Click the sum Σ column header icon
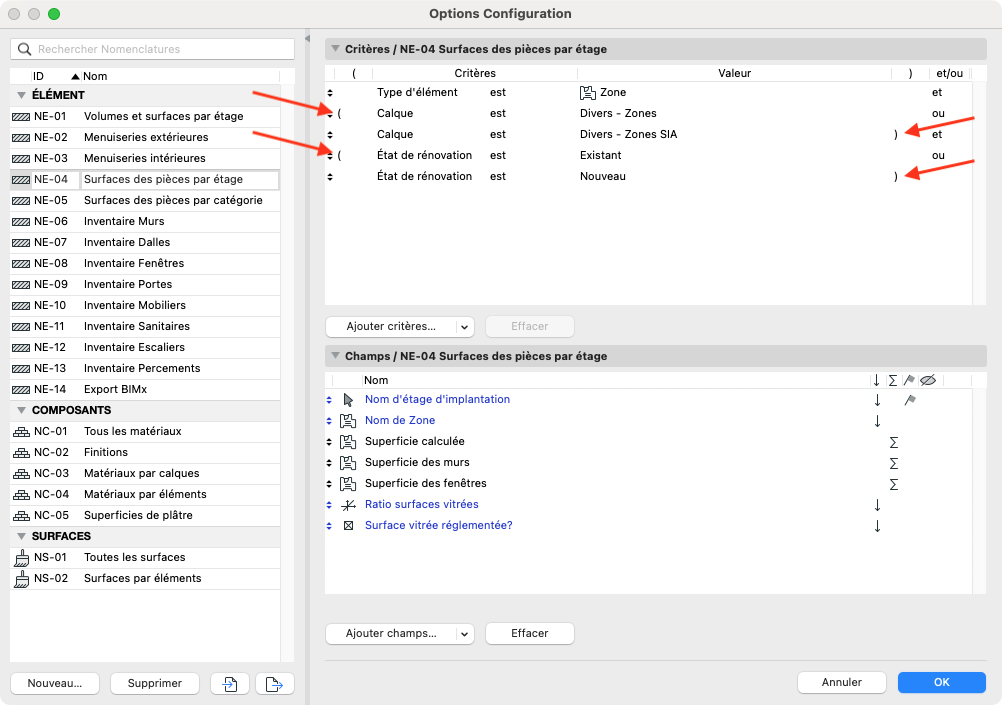The width and height of the screenshot is (1002, 705). pos(893,380)
